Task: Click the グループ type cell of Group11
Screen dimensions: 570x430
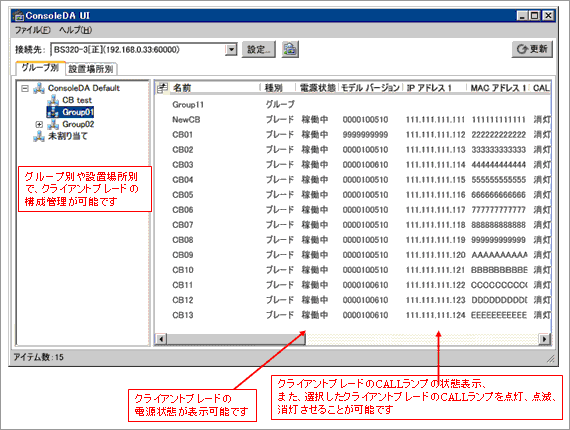Action: [280, 105]
